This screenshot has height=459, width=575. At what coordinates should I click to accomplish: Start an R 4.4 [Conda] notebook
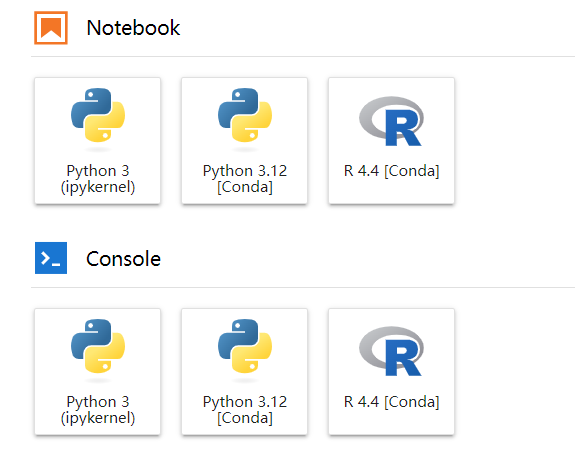[x=392, y=141]
